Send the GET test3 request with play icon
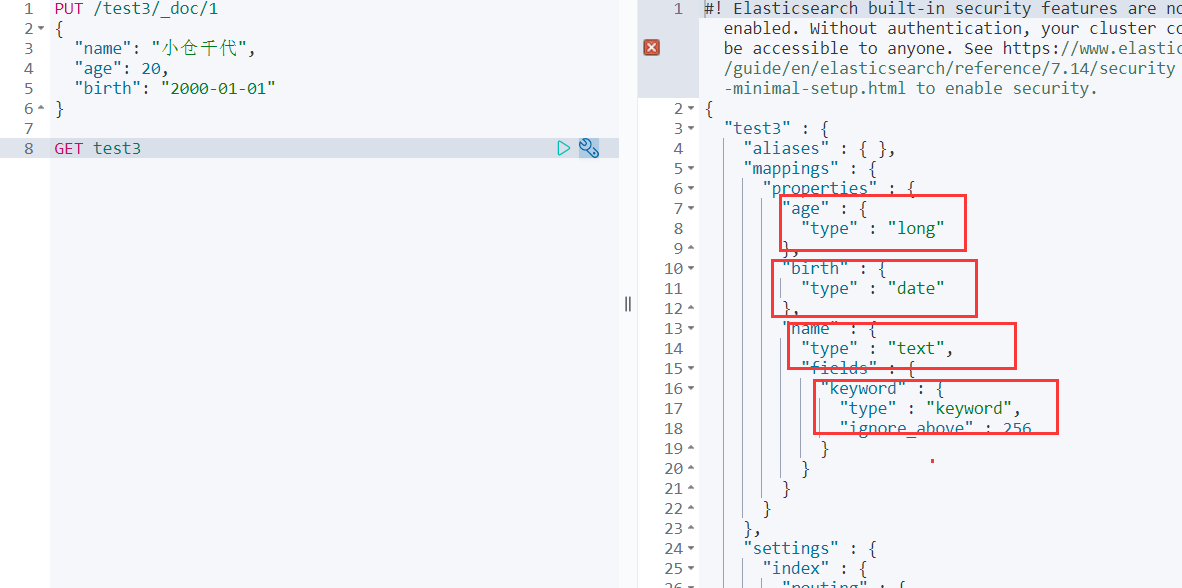 pyautogui.click(x=563, y=148)
